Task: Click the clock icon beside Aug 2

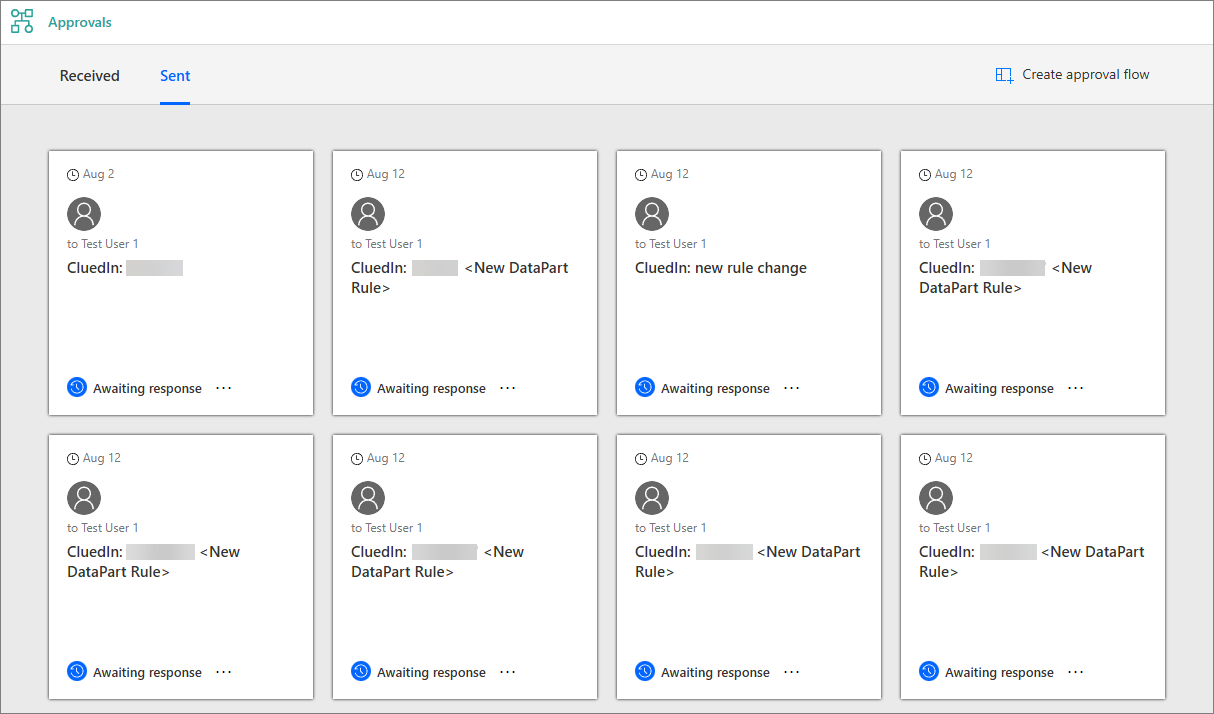Action: pos(73,174)
